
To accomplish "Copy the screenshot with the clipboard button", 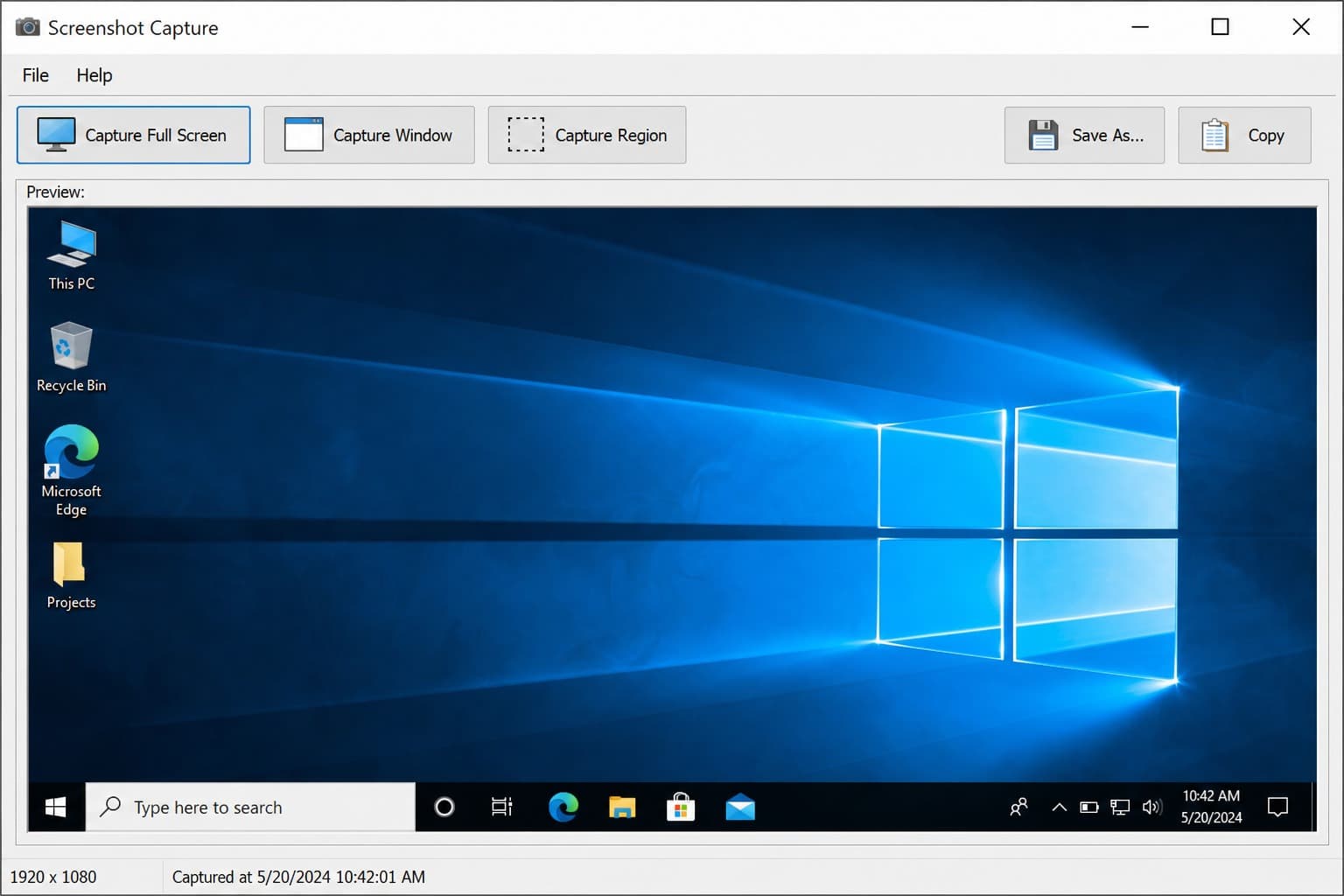I will [x=1244, y=135].
